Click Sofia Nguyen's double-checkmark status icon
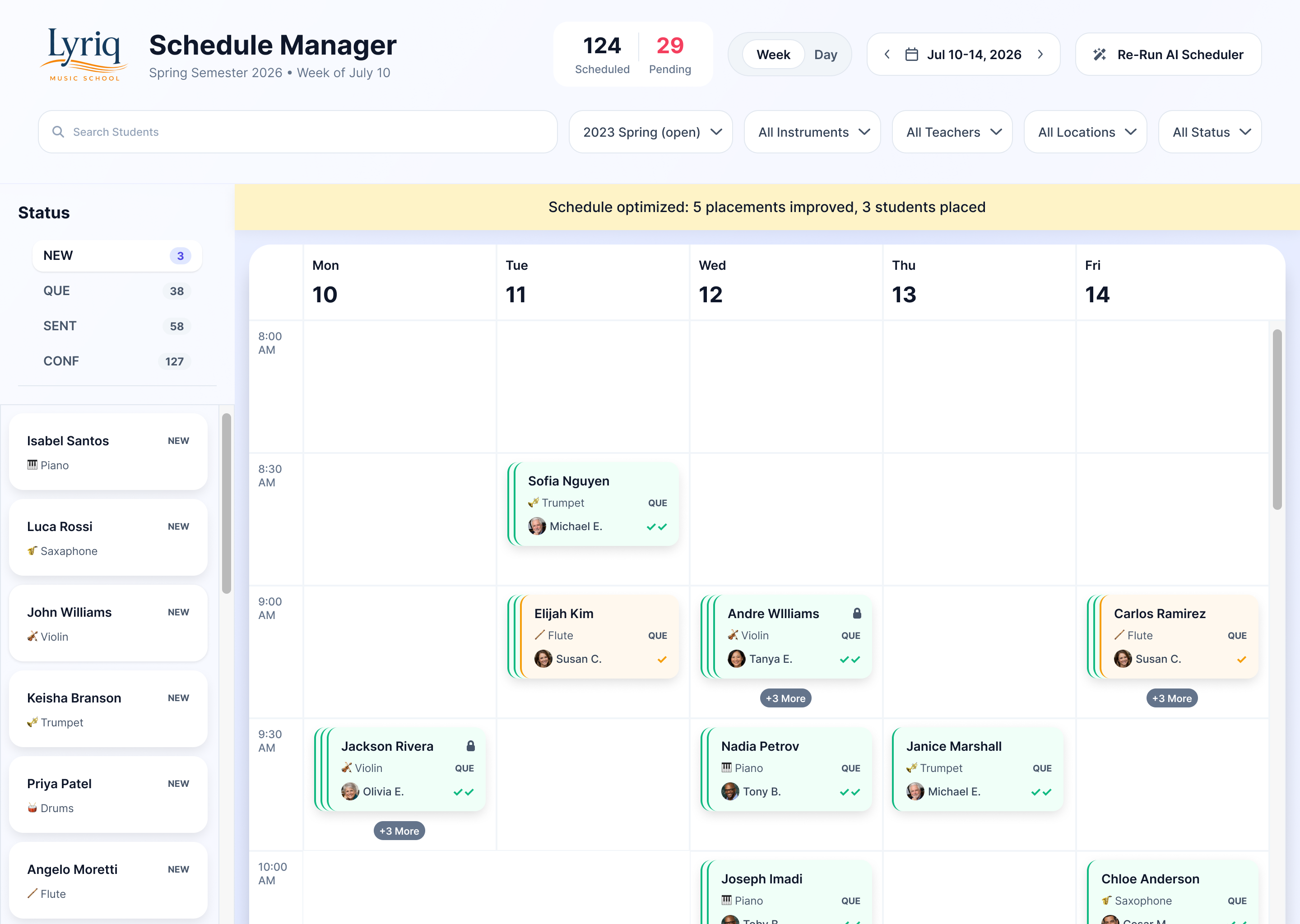This screenshot has height=924, width=1300. [x=656, y=527]
